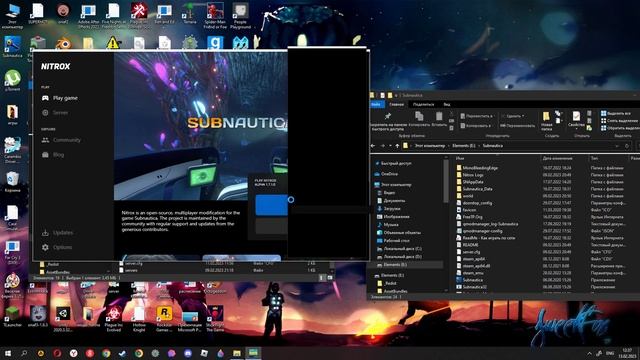The image size is (640, 360).
Task: Click the Имя column header
Action: pos(460,158)
